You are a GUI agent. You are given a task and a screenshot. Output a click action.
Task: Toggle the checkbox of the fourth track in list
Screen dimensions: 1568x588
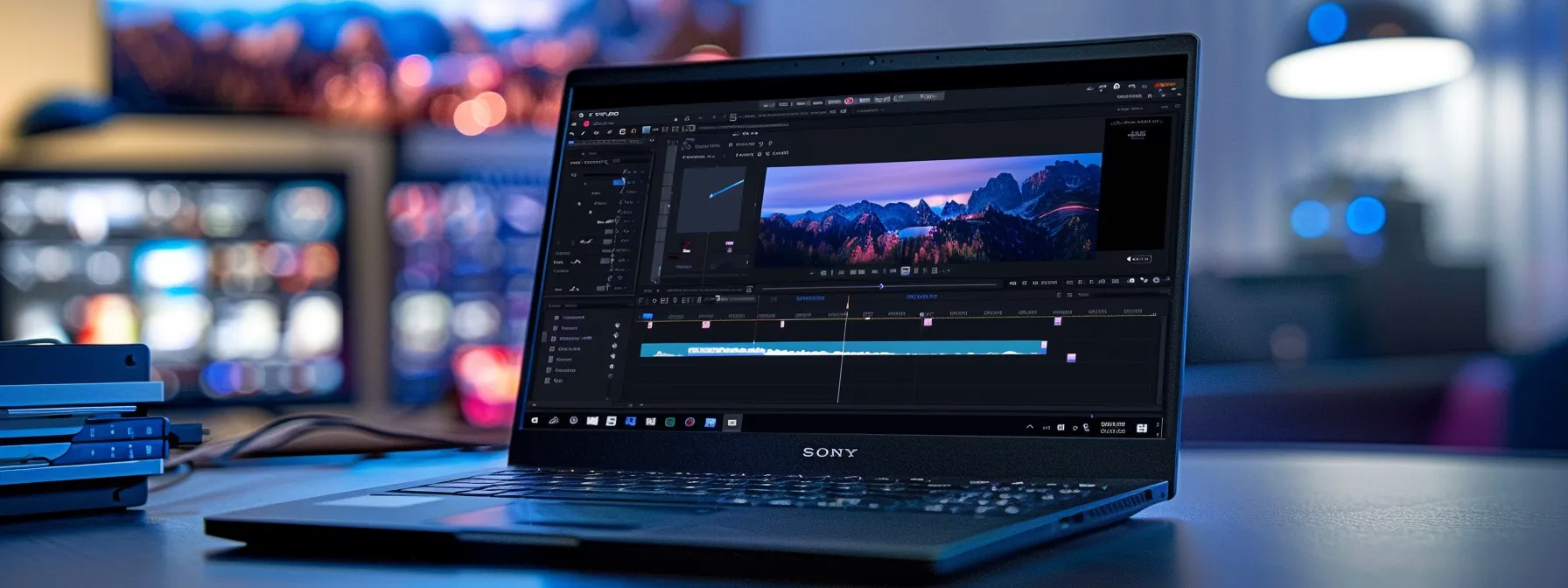[552, 349]
